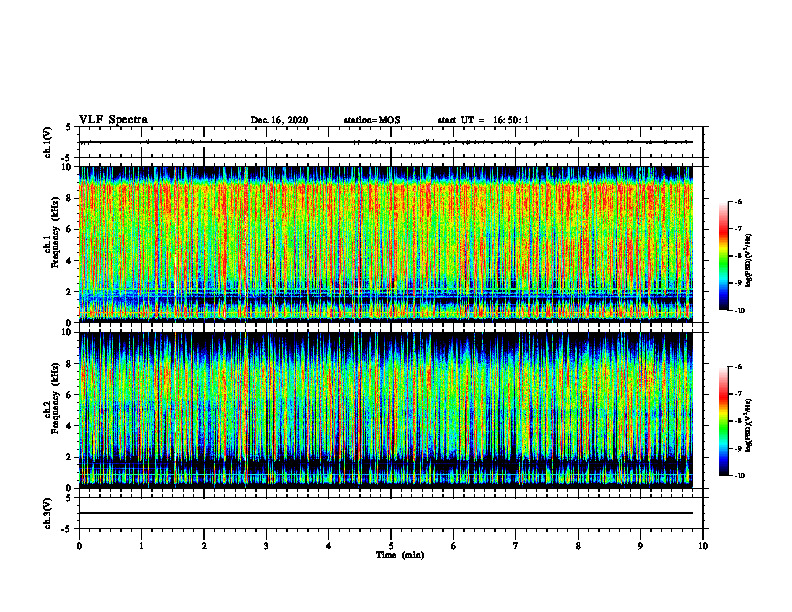792x612 pixels.
Task: Click time axis tick label "1"
Action: [141, 546]
